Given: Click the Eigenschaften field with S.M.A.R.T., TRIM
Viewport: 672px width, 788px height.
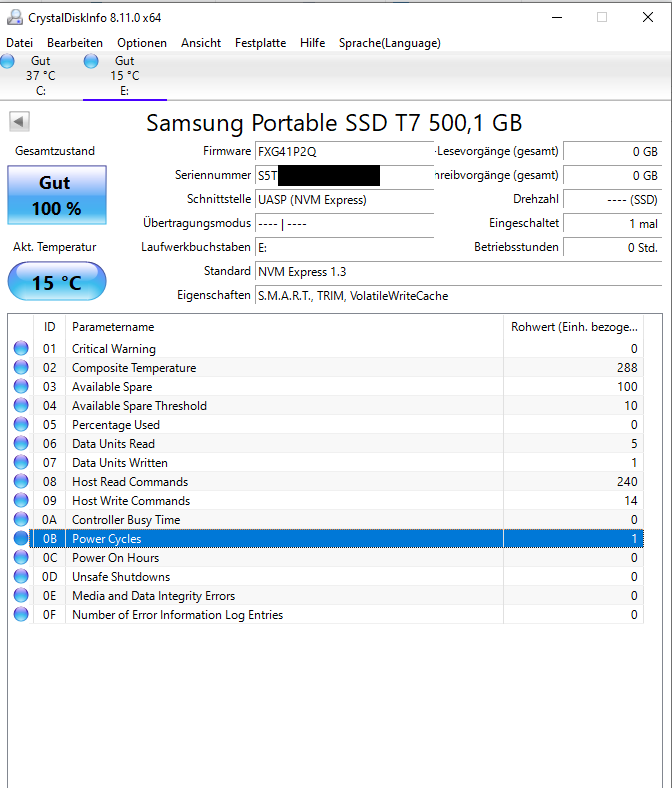Looking at the screenshot, I should coord(458,296).
